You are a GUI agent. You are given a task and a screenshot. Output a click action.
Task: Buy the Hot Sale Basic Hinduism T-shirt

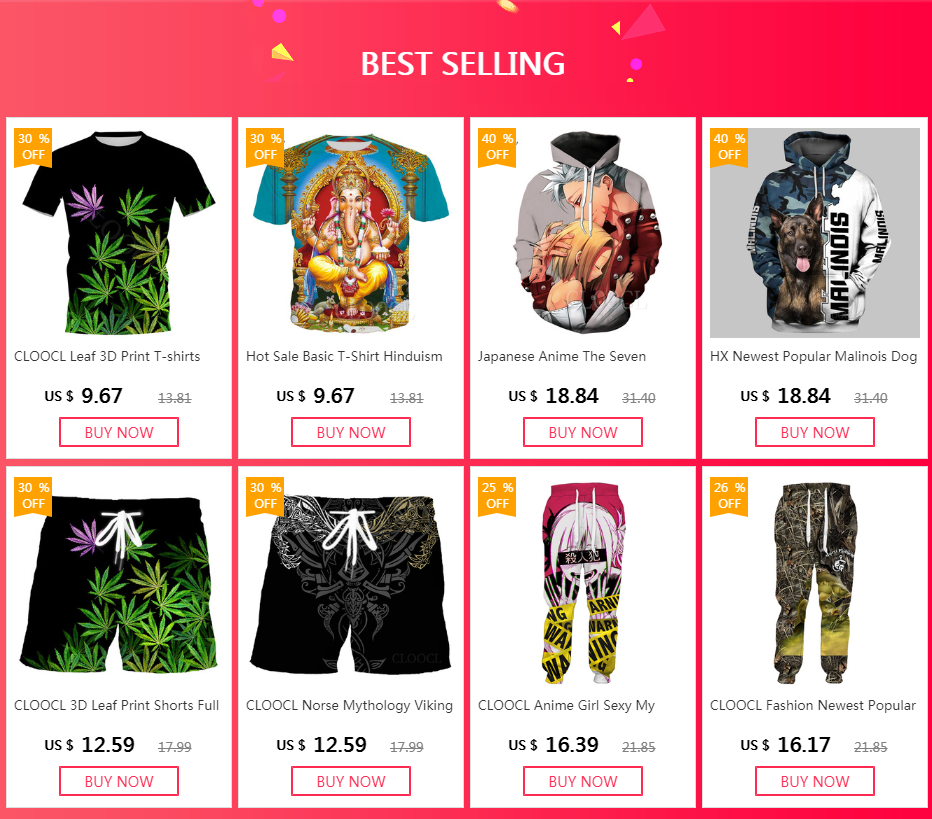(351, 432)
